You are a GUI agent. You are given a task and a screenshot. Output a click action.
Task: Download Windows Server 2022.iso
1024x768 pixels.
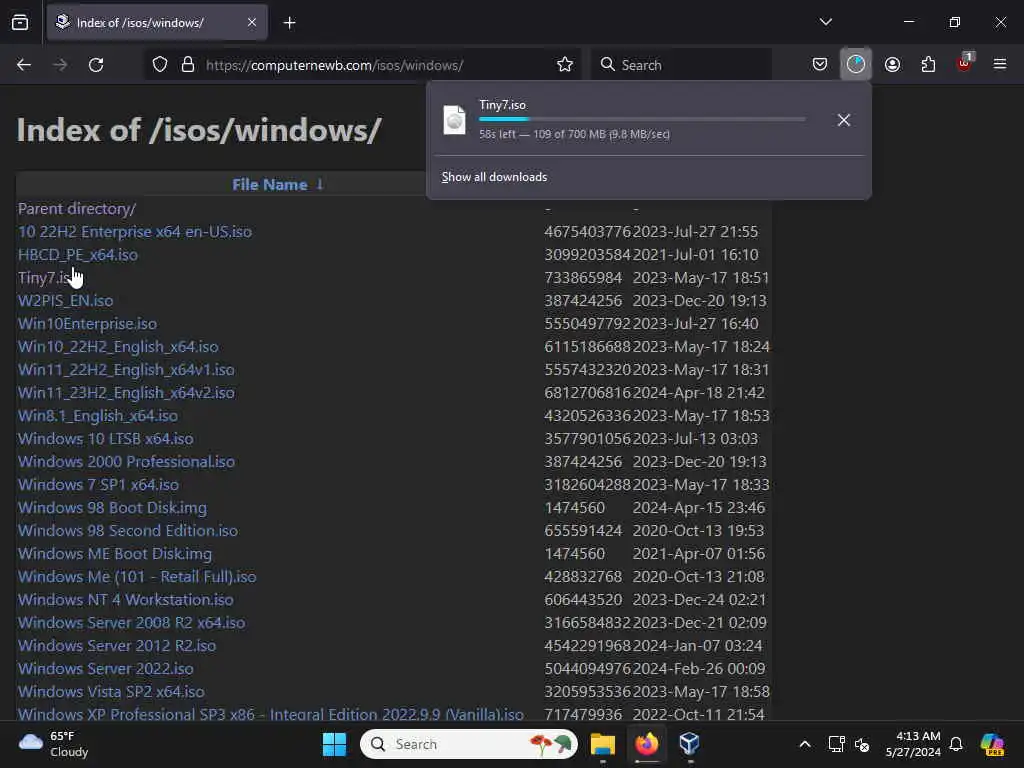[x=106, y=668]
